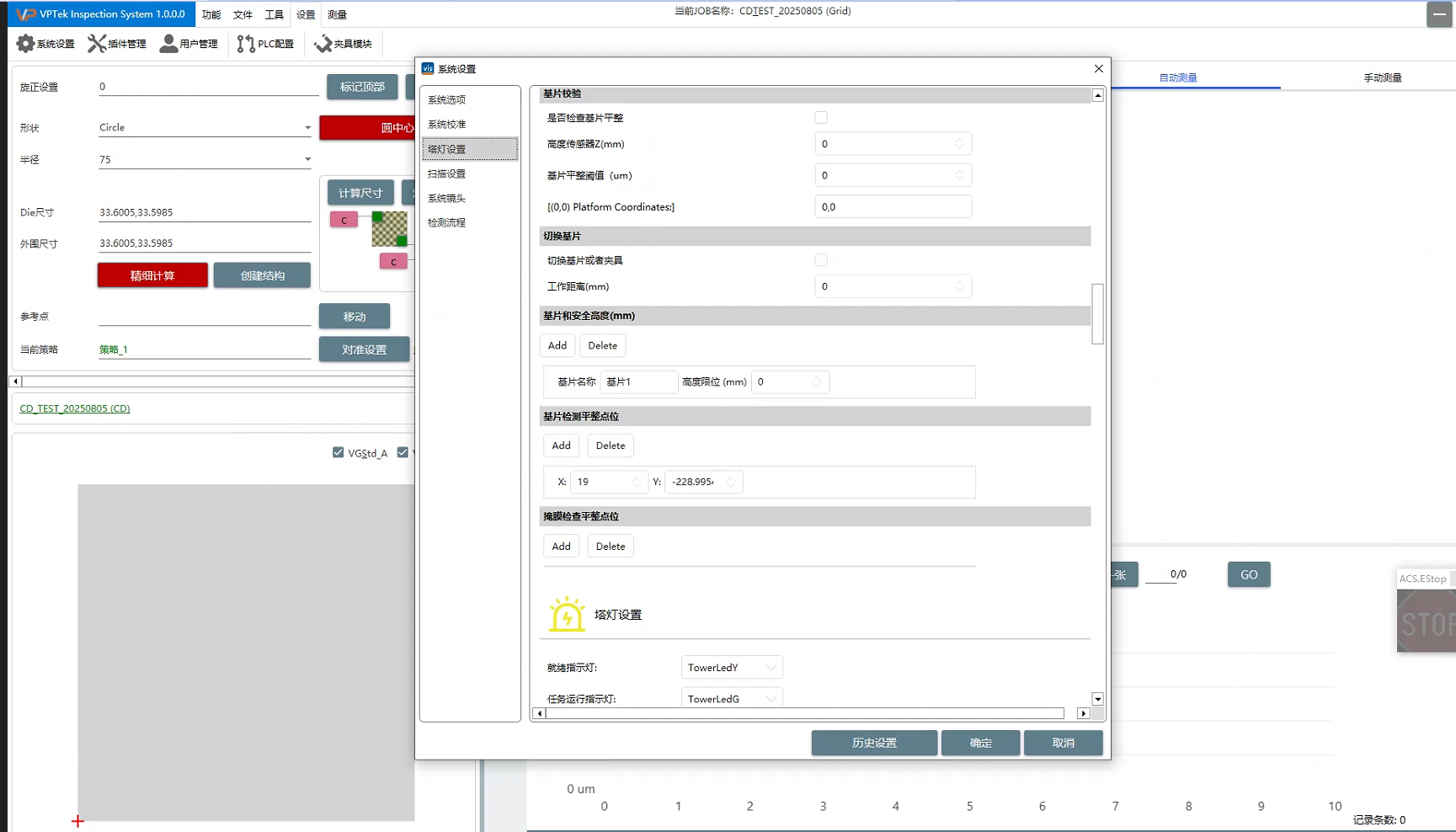Toggle 切换基片或者夹具 checkbox
Image resolution: width=1456 pixels, height=832 pixels.
point(821,260)
